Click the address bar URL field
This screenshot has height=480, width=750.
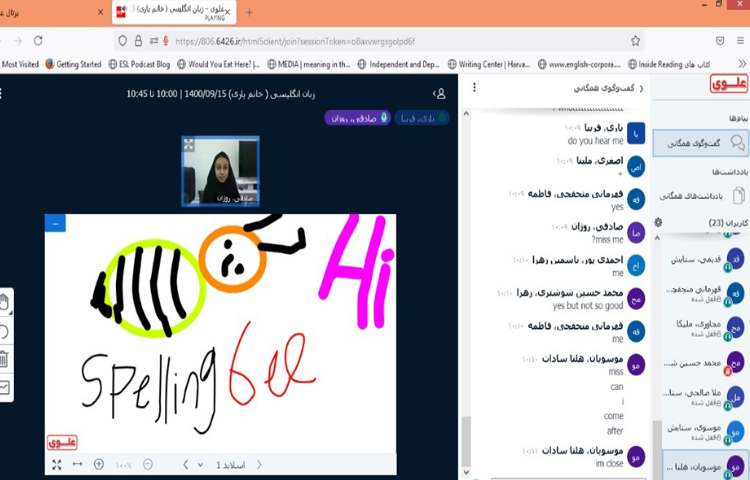pyautogui.click(x=378, y=41)
